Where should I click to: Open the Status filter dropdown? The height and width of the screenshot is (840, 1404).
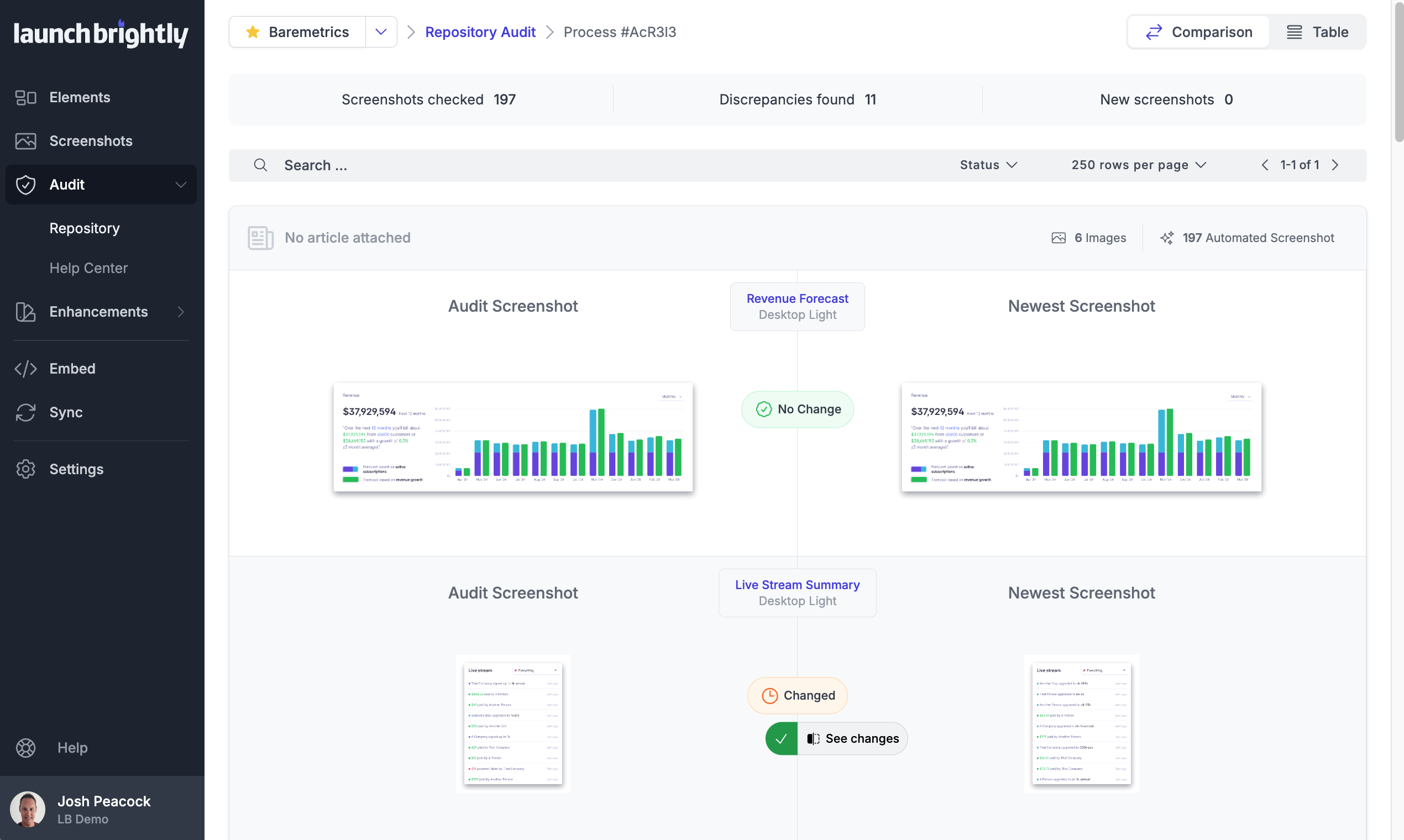(x=988, y=165)
